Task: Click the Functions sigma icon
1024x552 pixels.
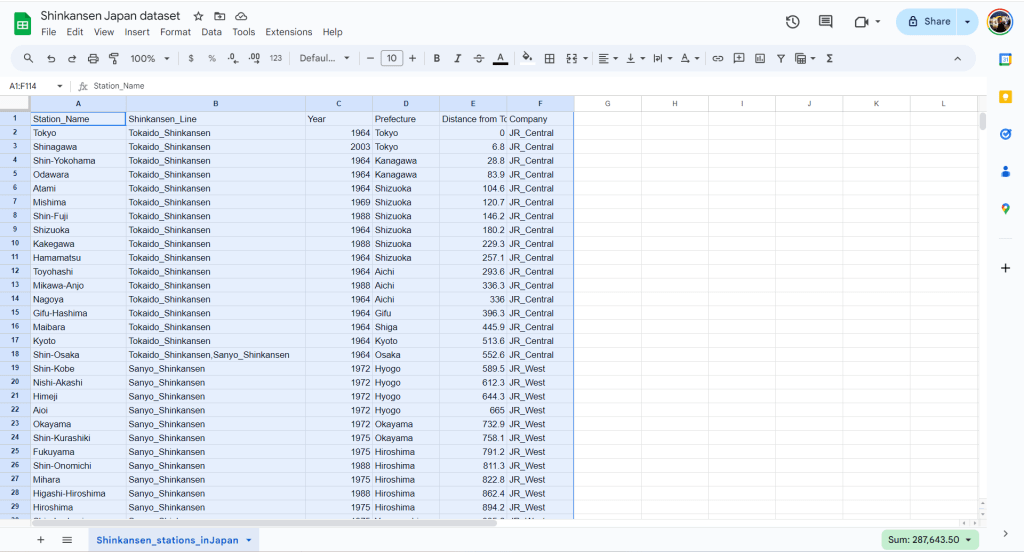Action: click(830, 58)
